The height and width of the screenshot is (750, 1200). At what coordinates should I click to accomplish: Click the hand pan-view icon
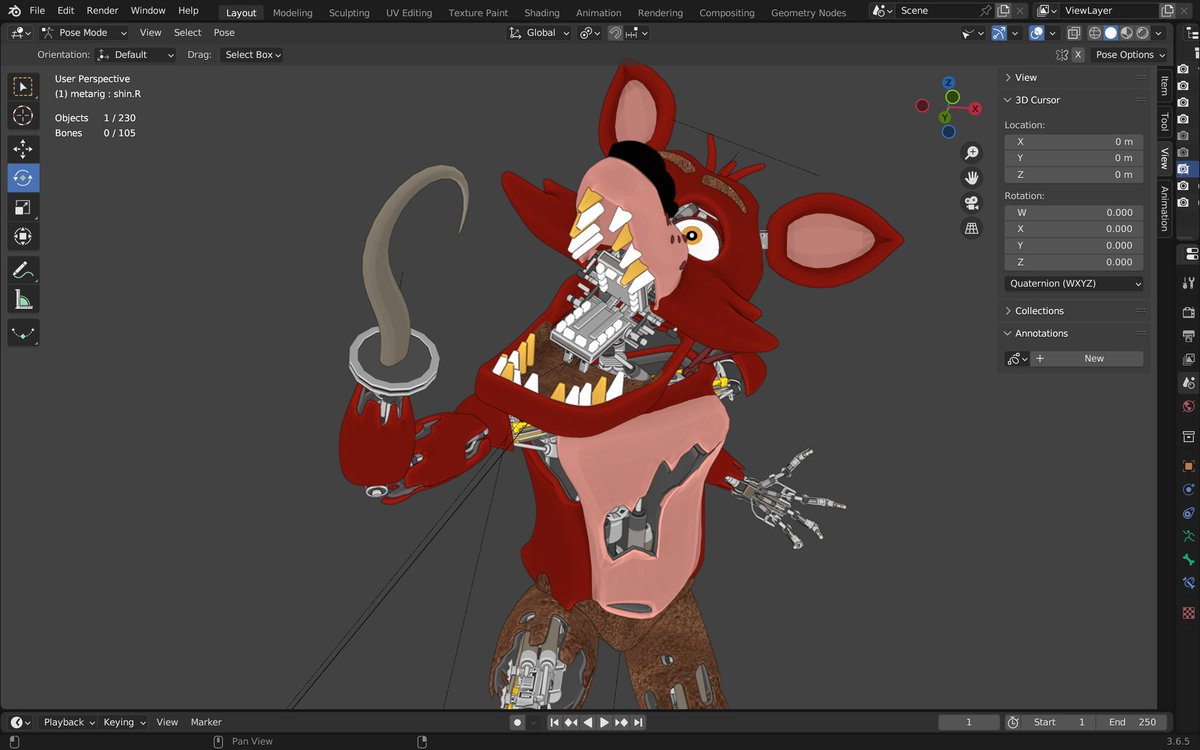pyautogui.click(x=972, y=178)
